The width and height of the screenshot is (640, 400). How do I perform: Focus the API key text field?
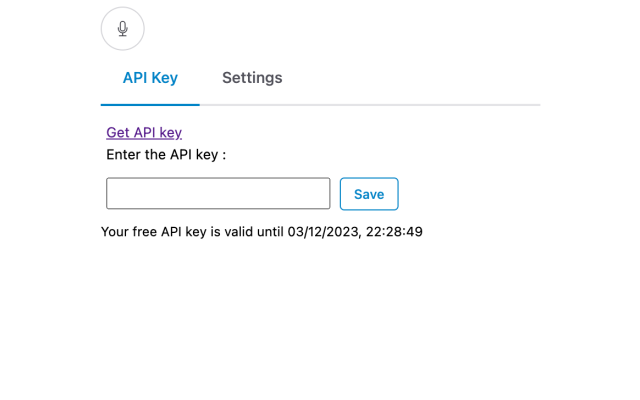point(218,193)
